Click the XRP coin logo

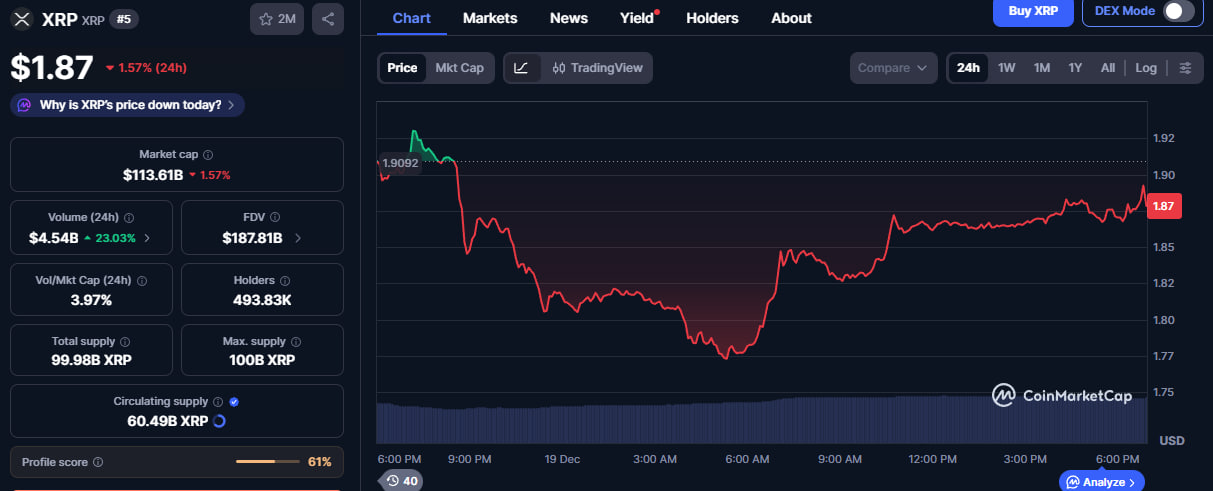click(x=21, y=19)
